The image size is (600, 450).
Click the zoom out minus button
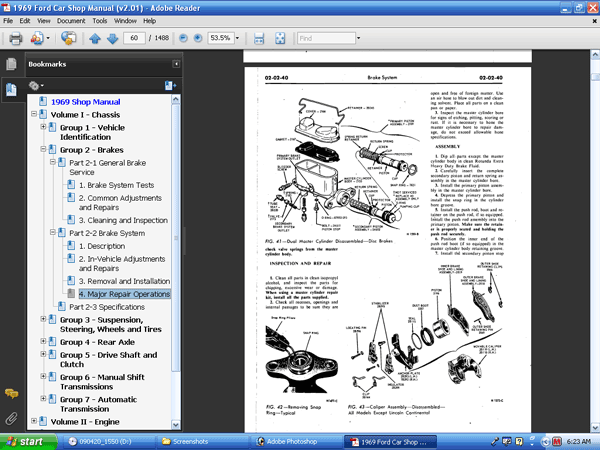tap(183, 38)
